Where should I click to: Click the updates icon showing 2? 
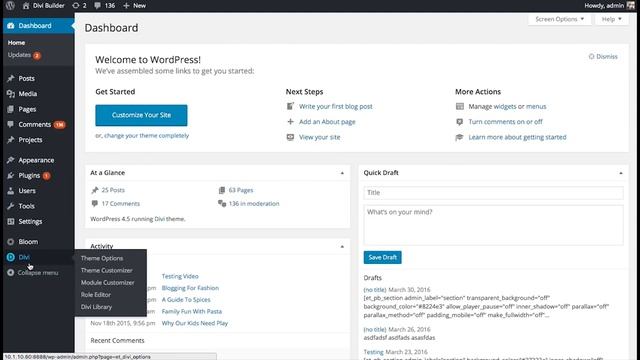coord(79,6)
